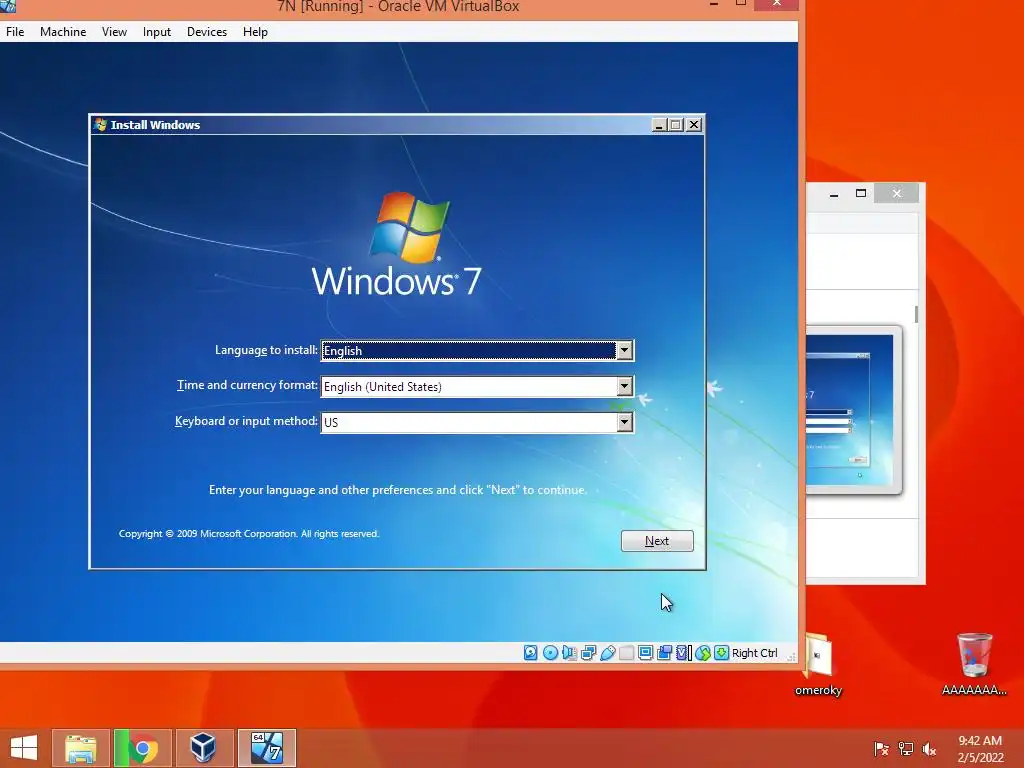
Task: Click the Install Windows title bar icon
Action: coord(100,124)
